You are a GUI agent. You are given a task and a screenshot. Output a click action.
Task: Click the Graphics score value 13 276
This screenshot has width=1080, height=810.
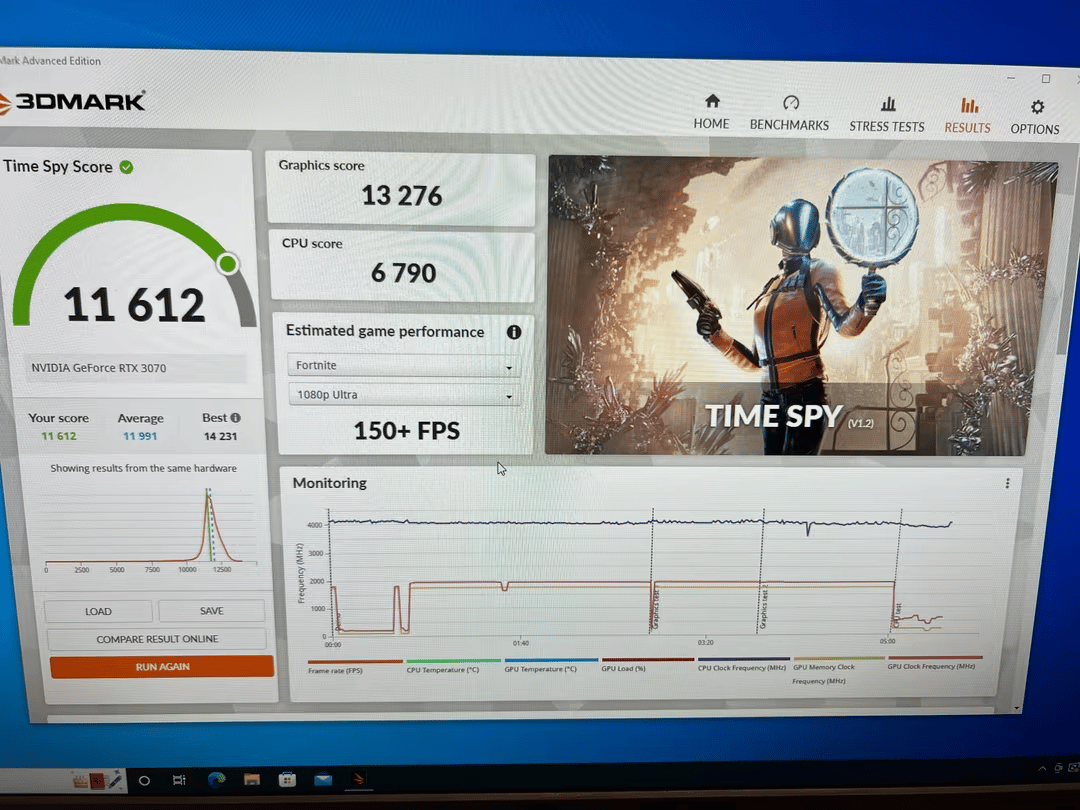pyautogui.click(x=402, y=196)
